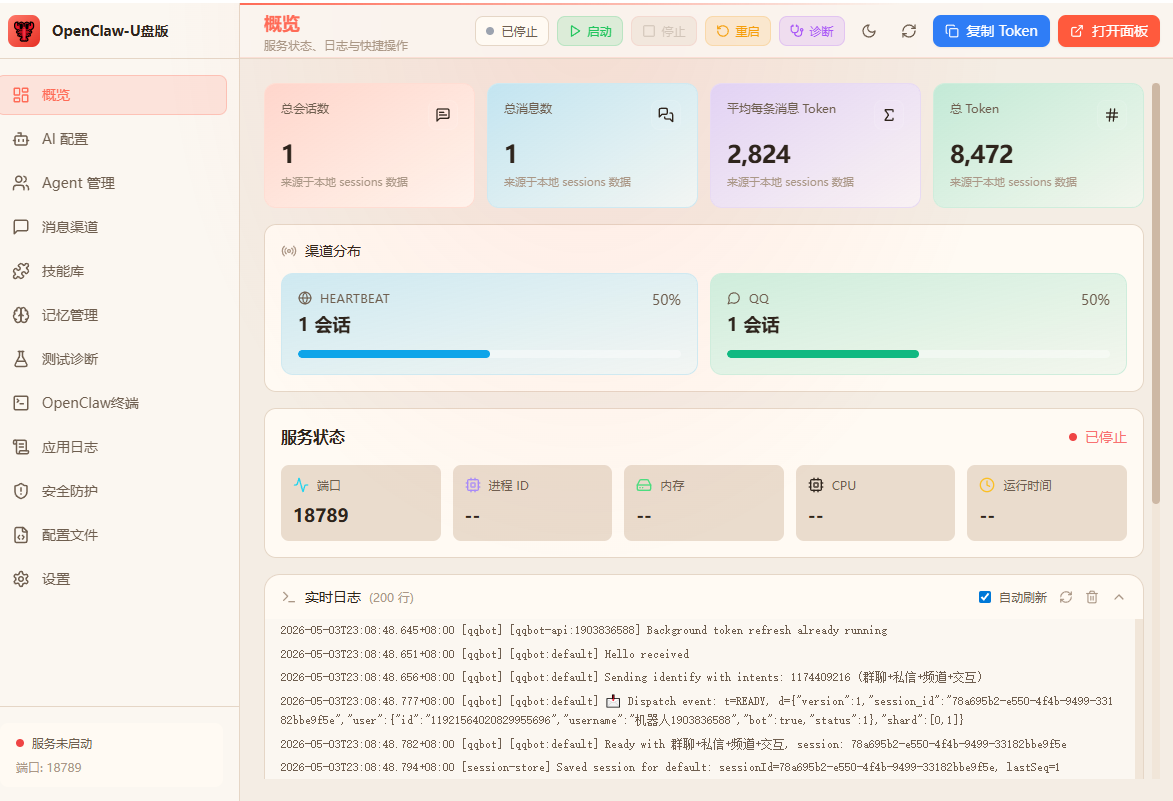This screenshot has width=1173, height=801.
Task: Click the 启动 start button
Action: coord(590,31)
